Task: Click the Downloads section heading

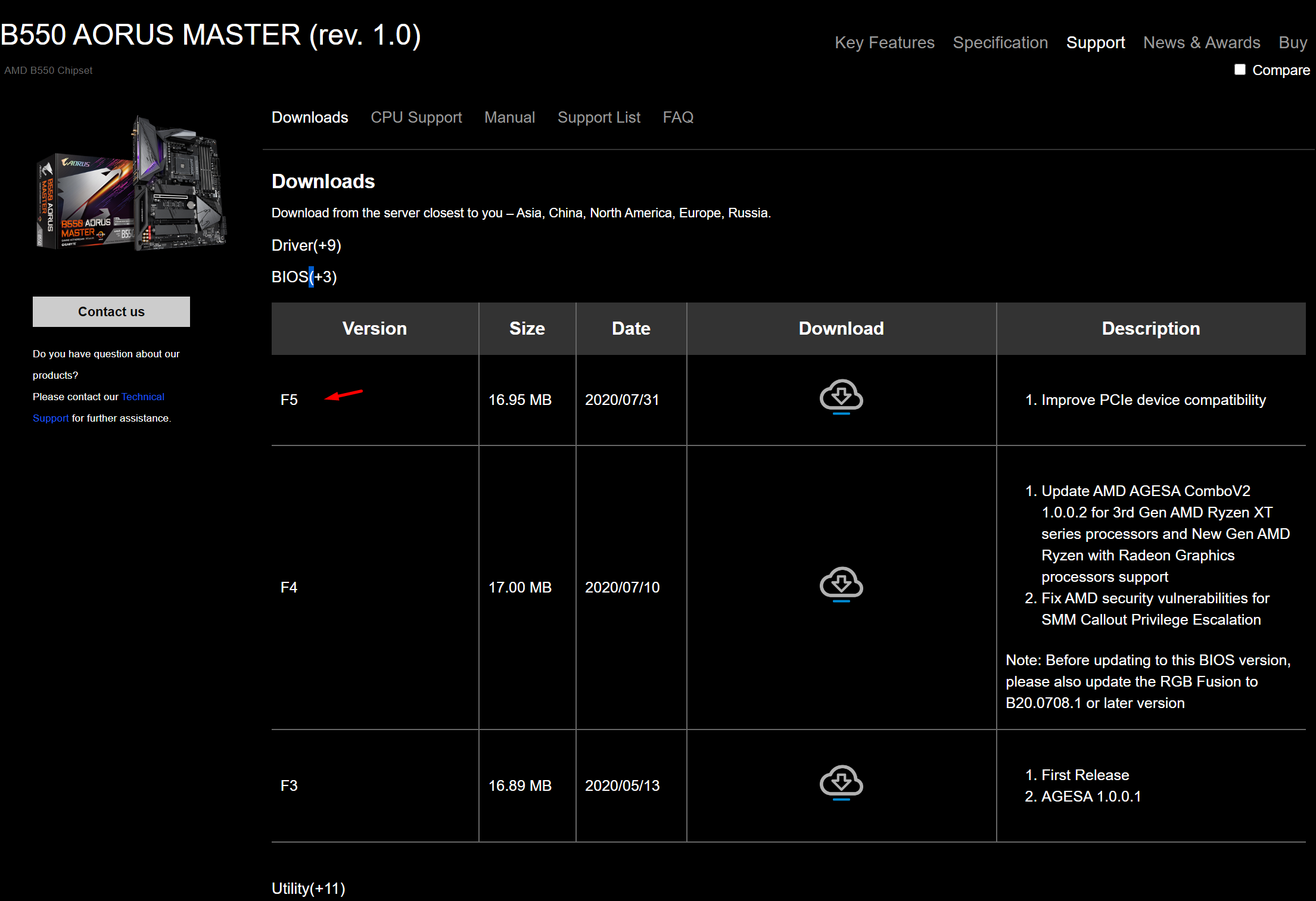Action: point(323,181)
